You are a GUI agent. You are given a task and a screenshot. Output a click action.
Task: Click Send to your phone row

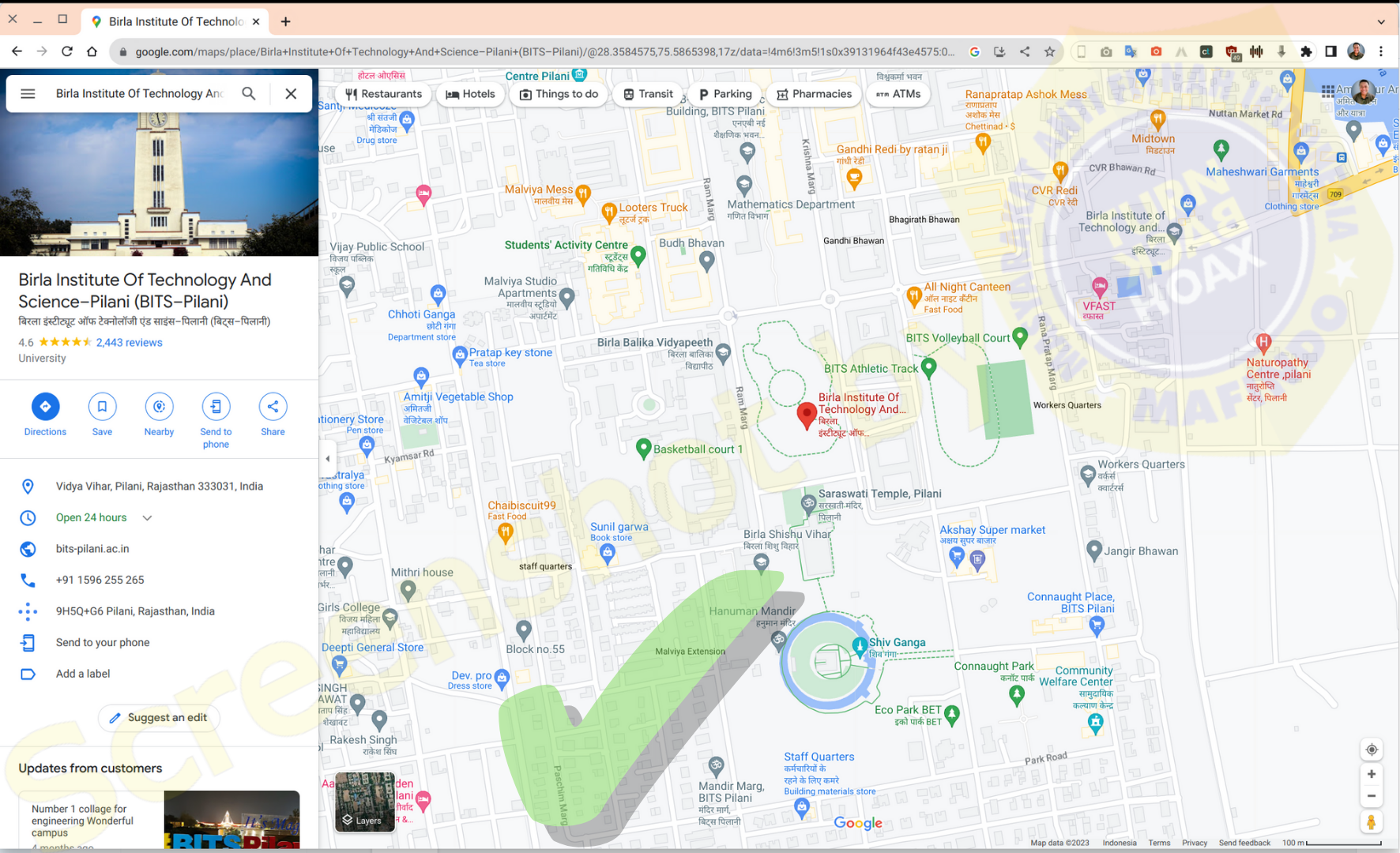(159, 643)
